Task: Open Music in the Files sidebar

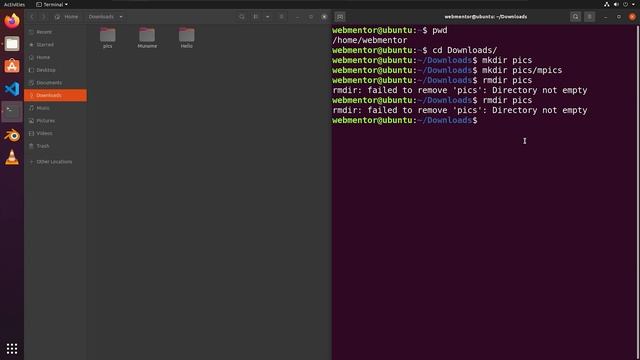Action: pyautogui.click(x=56, y=108)
